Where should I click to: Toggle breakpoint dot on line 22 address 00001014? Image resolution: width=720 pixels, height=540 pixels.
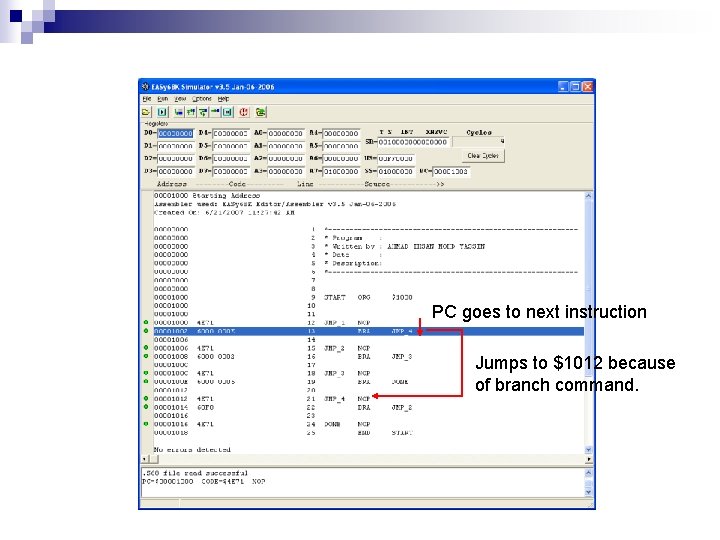coord(146,406)
